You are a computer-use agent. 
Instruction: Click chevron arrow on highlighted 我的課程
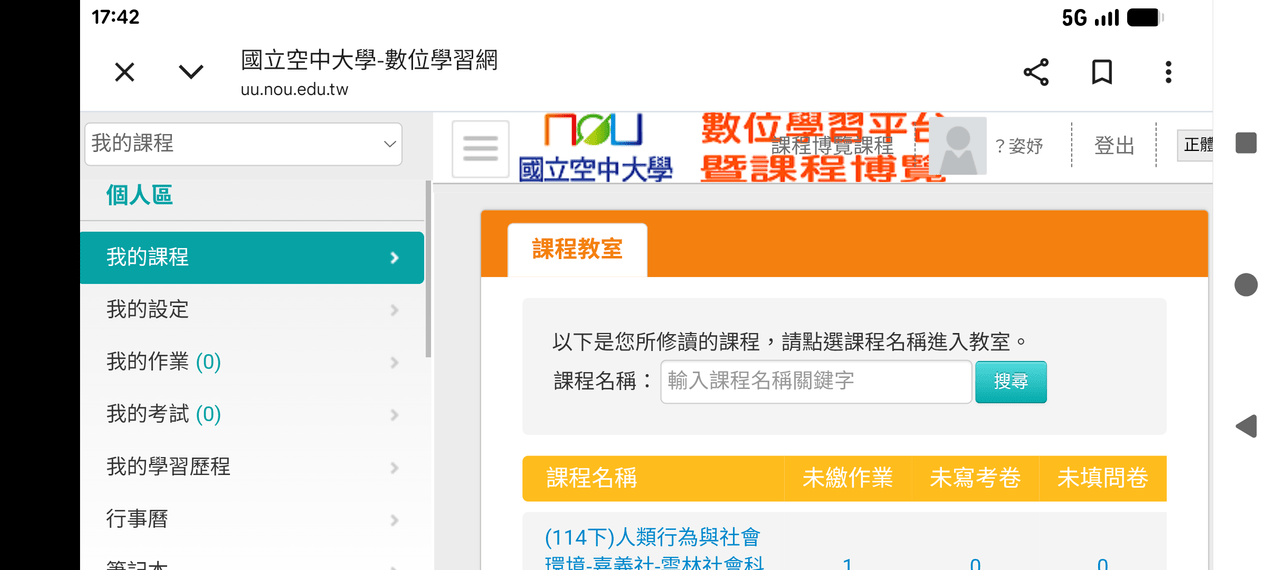click(394, 258)
